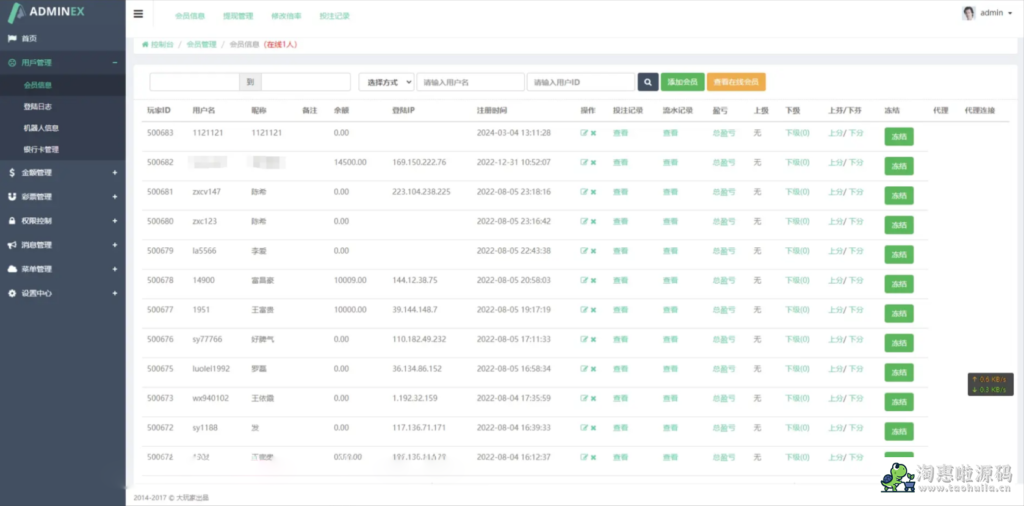Edit user luolei1992 using the pencil icon
This screenshot has height=506, width=1024.
[x=584, y=369]
